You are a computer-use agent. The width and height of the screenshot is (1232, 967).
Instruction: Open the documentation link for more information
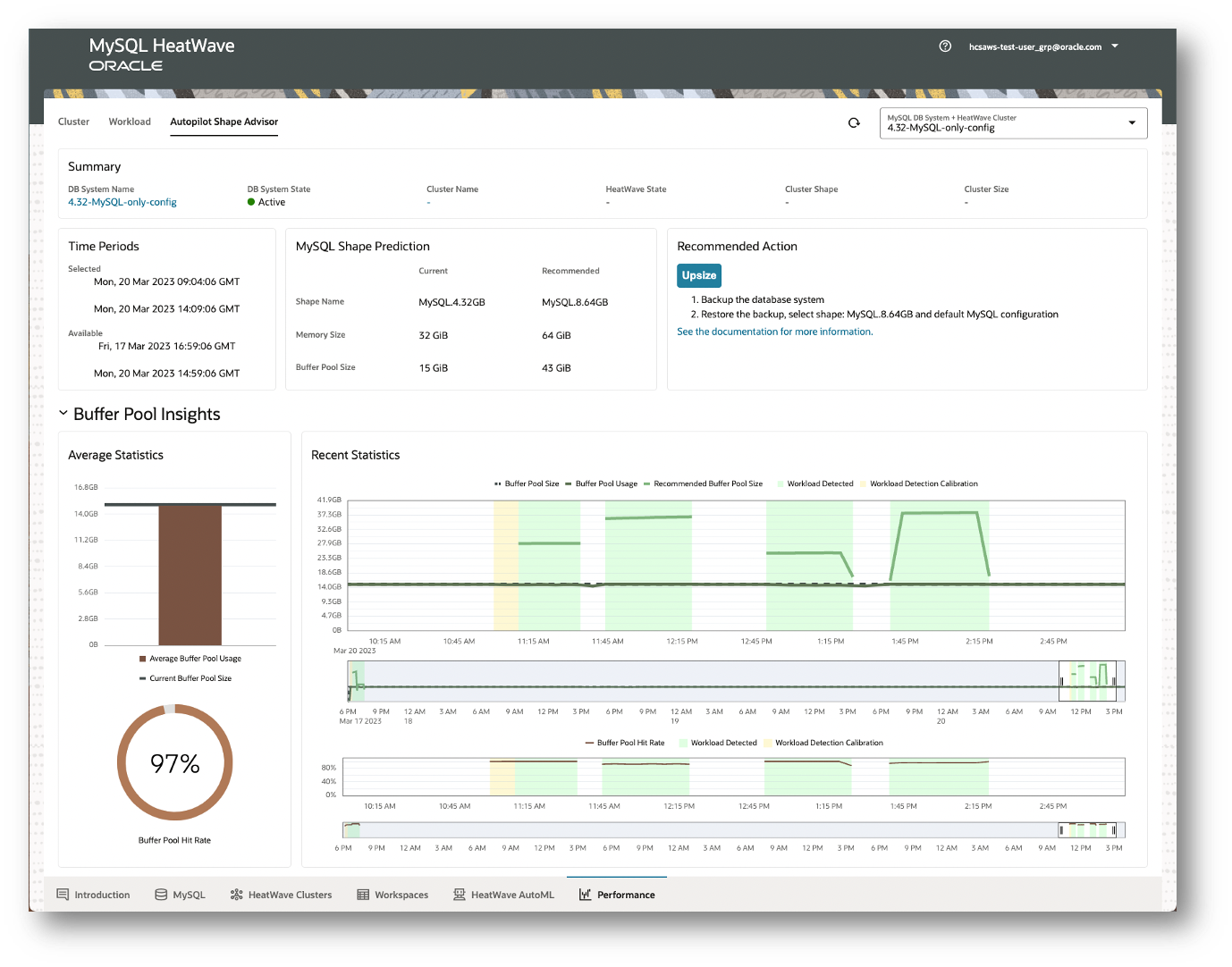point(774,331)
